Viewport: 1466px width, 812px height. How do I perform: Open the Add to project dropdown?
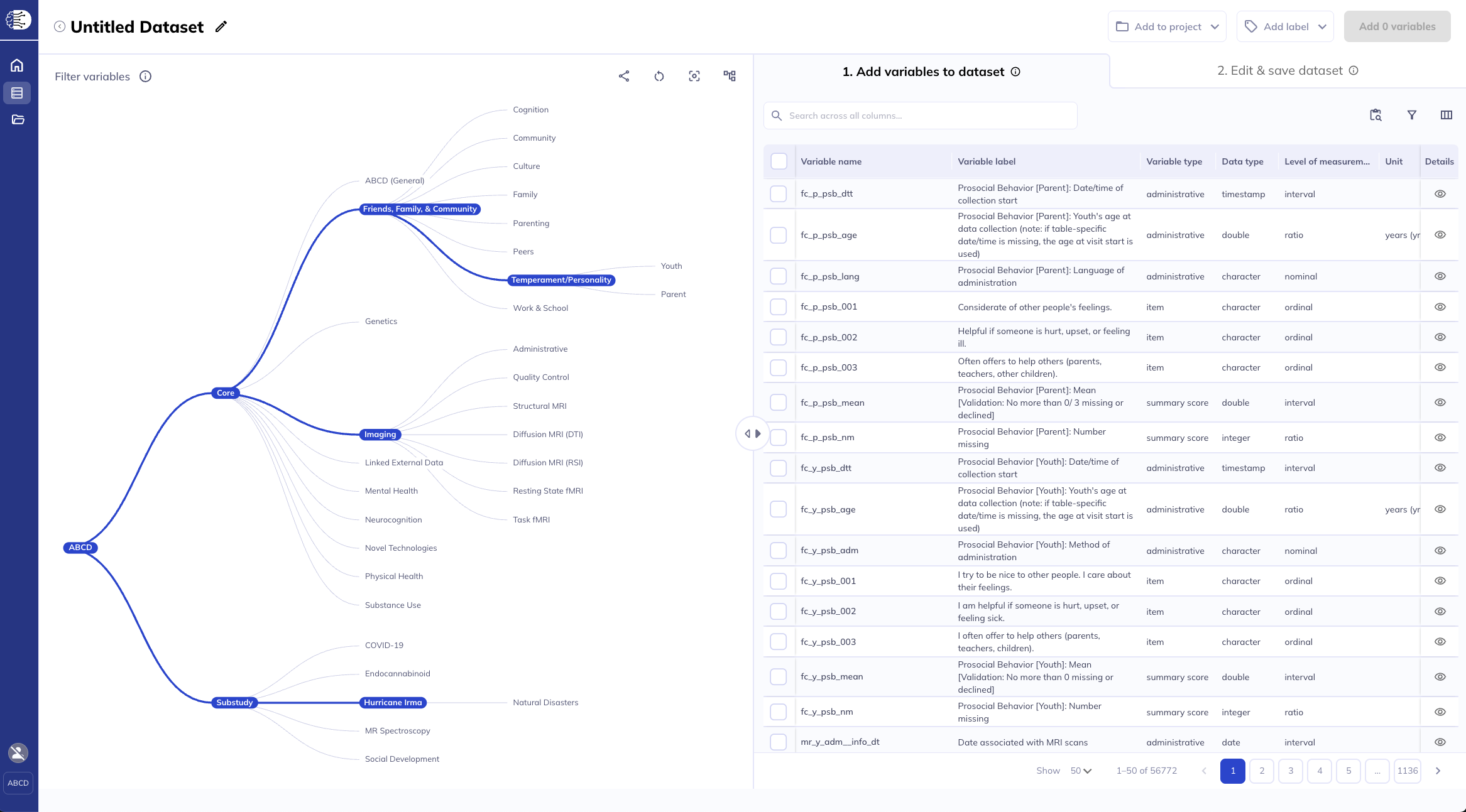pos(1167,26)
